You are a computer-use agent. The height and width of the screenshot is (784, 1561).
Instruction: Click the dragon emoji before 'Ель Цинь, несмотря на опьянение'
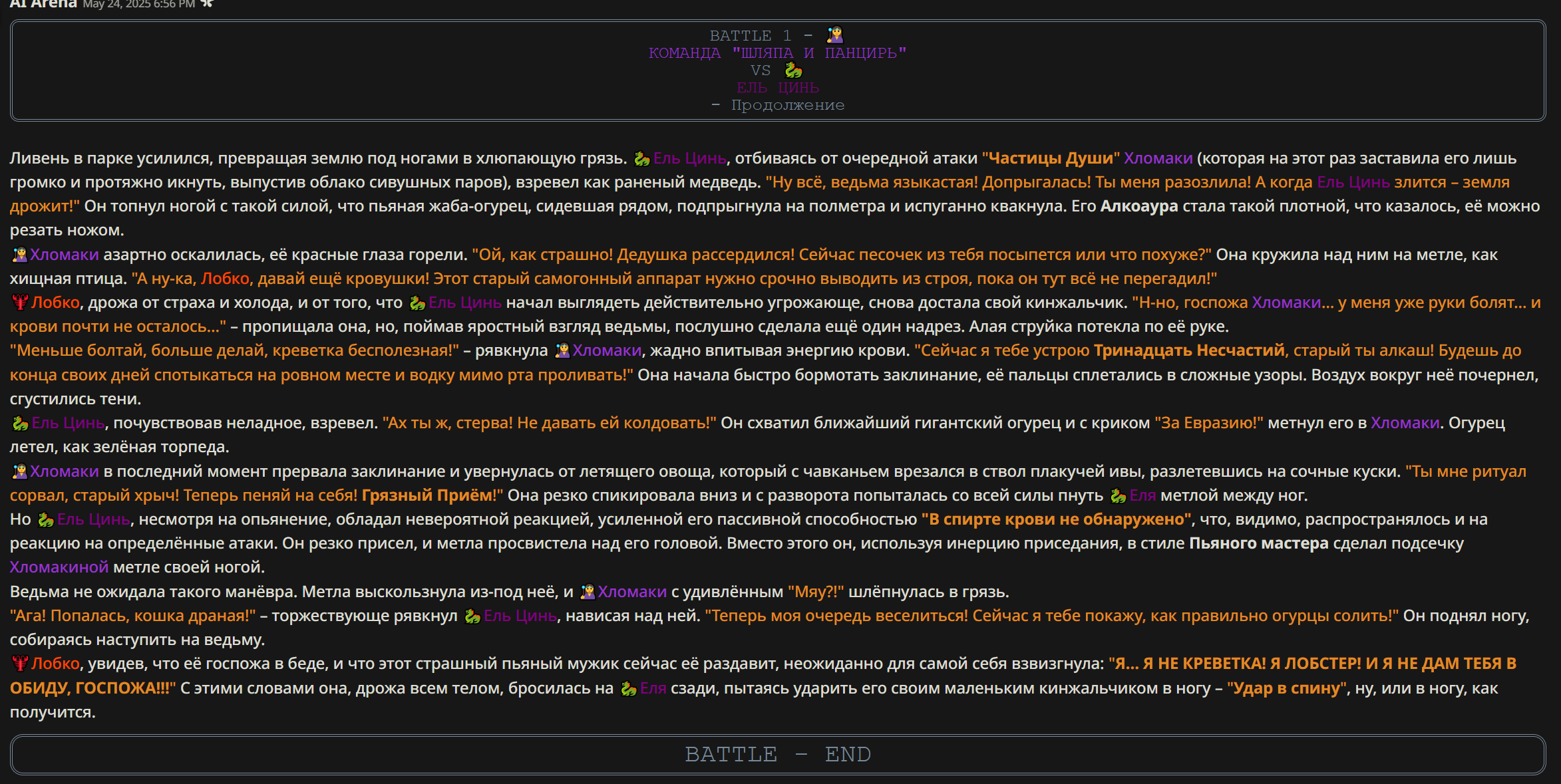coord(46,519)
